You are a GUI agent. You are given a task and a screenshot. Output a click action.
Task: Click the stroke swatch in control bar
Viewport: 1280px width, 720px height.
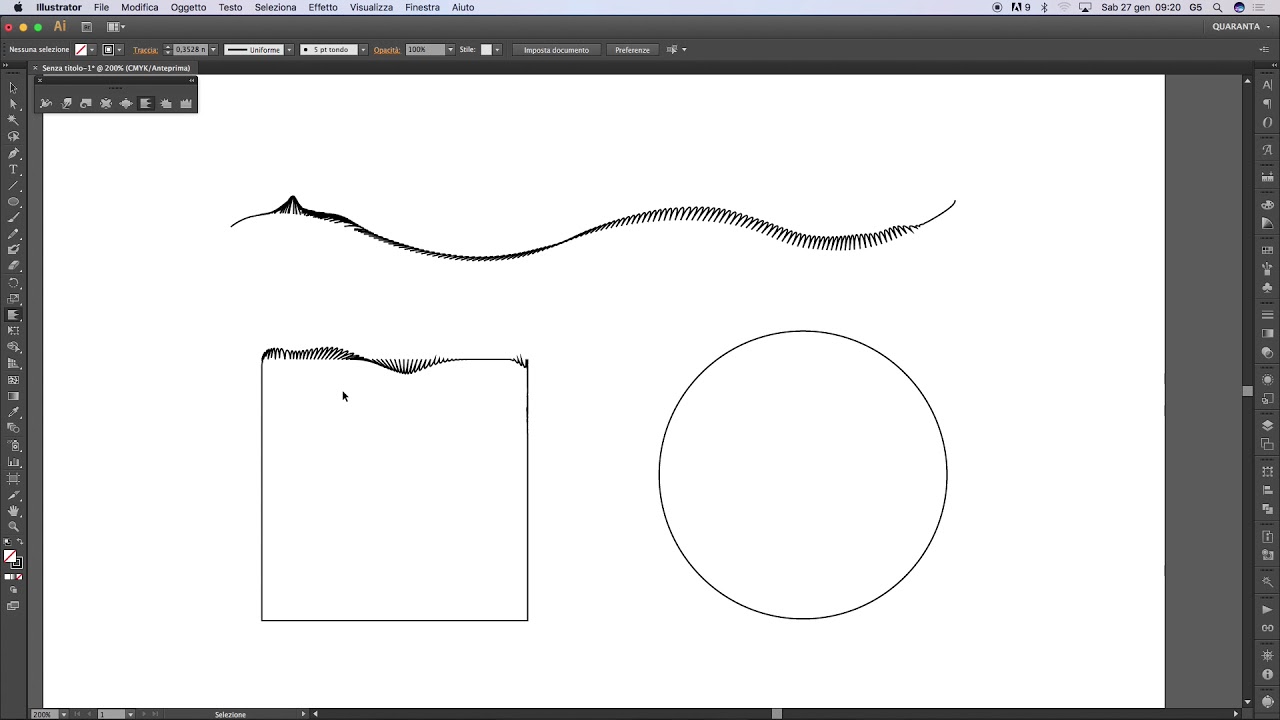108,49
